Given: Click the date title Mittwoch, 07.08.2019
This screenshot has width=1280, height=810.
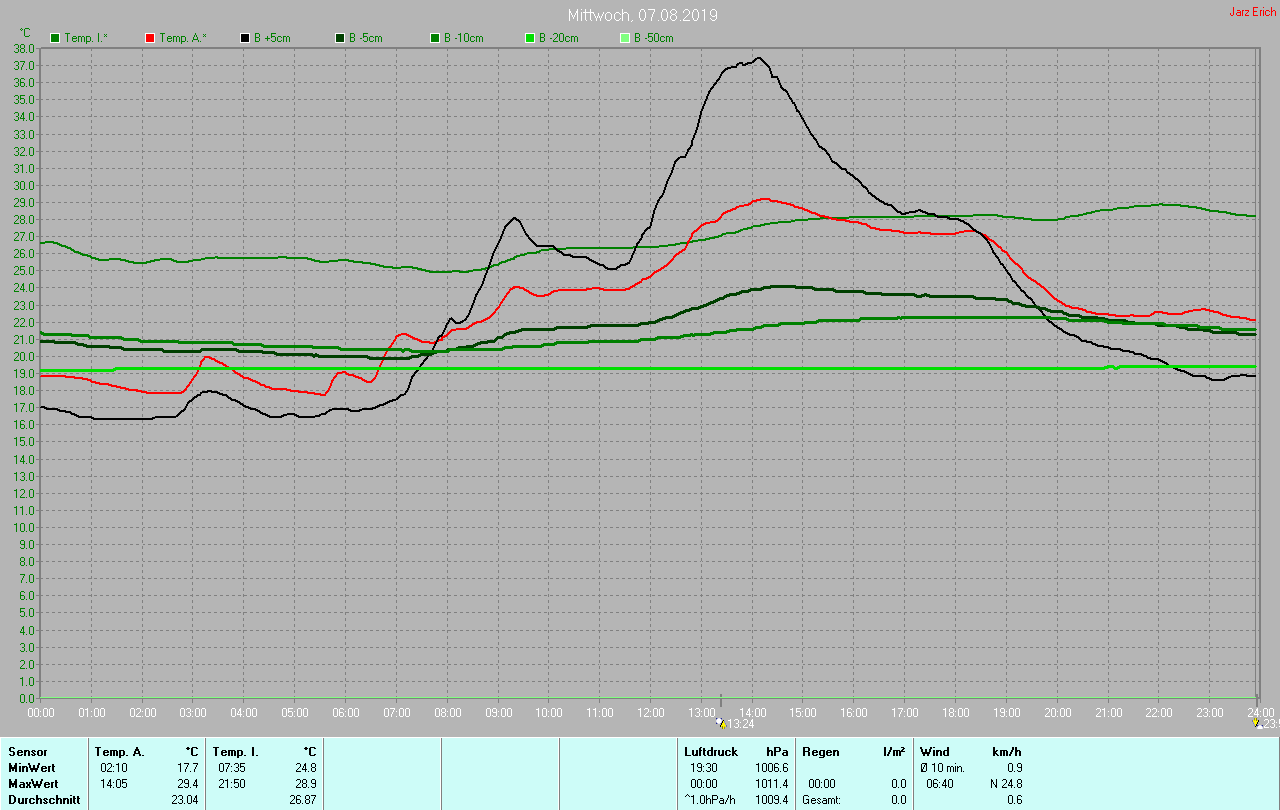Looking at the screenshot, I should [x=642, y=16].
